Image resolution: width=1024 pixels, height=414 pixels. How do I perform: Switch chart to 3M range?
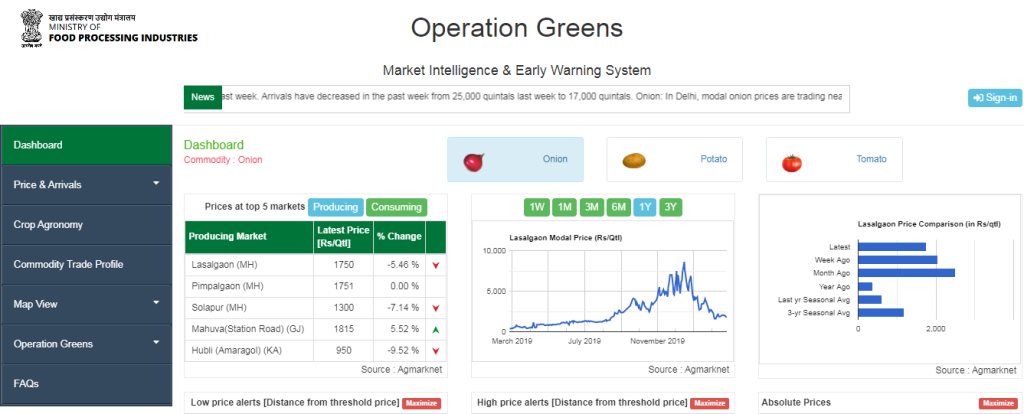point(592,208)
